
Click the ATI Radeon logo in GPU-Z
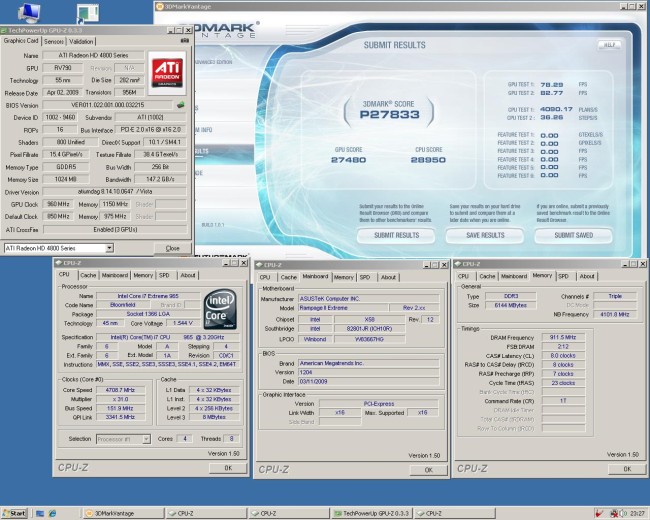pos(167,73)
